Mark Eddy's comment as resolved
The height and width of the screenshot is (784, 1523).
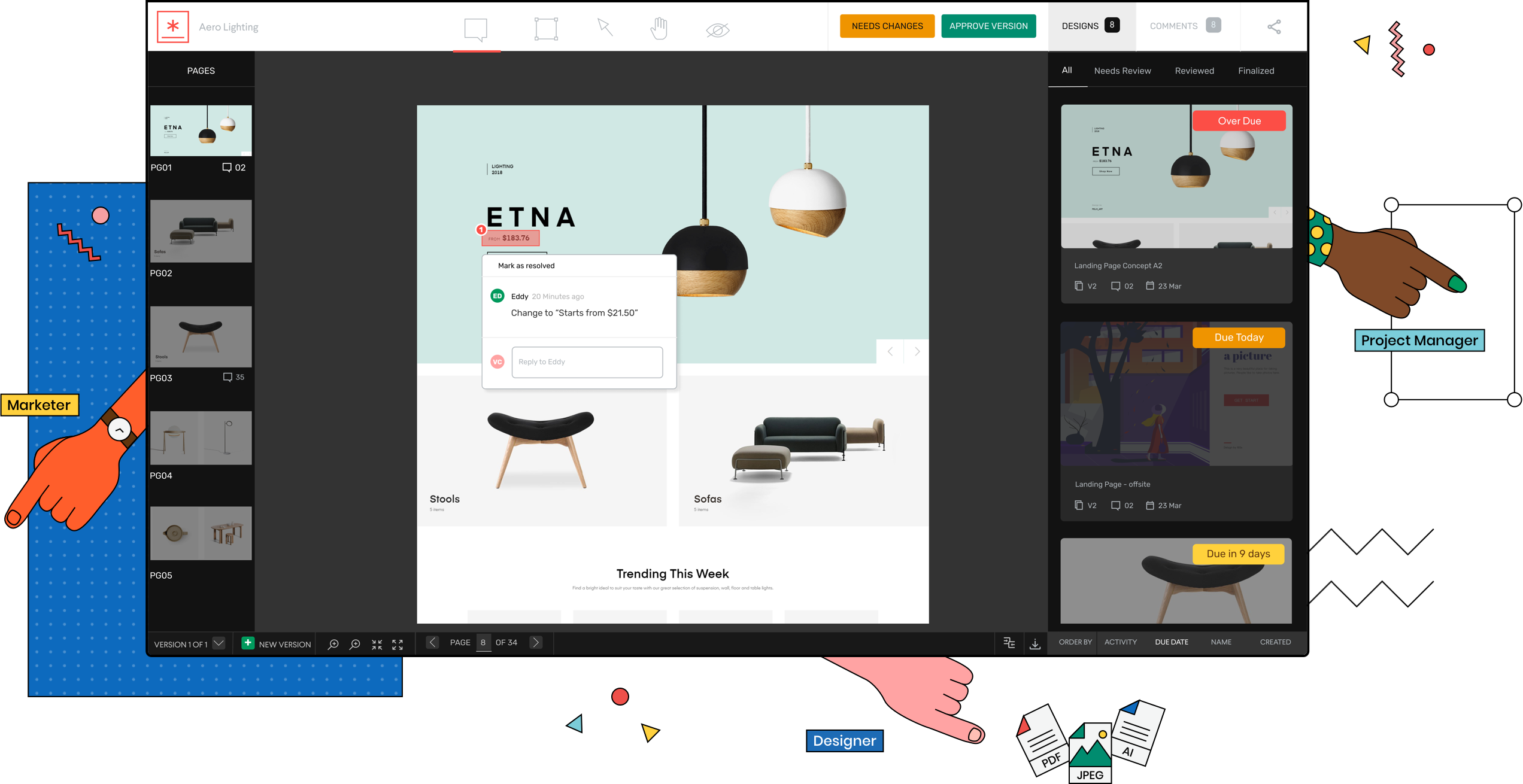[525, 265]
